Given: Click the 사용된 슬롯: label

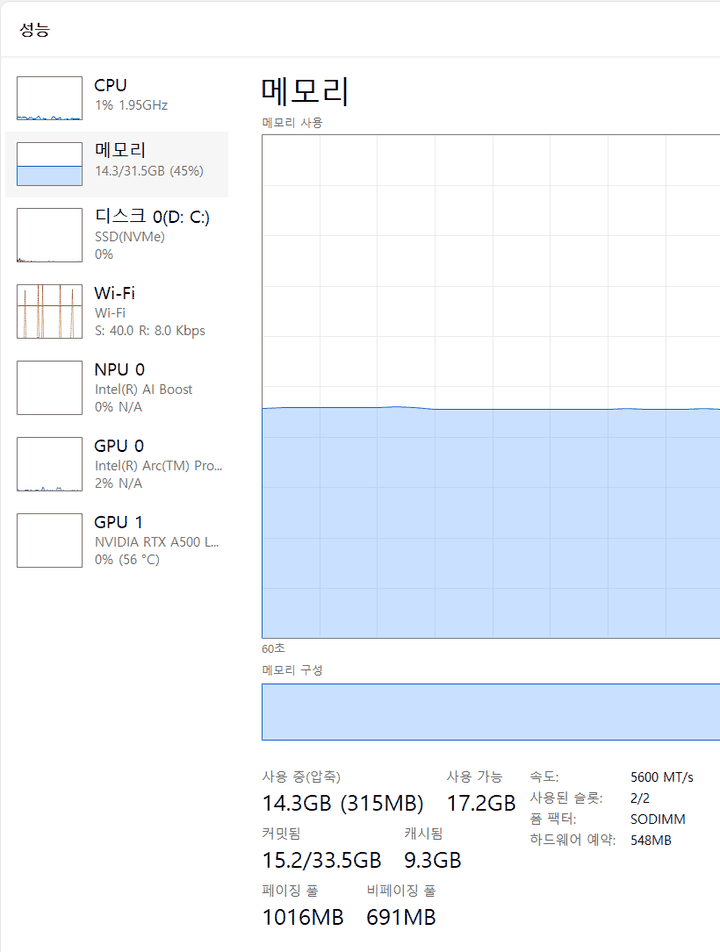Looking at the screenshot, I should pos(566,798).
